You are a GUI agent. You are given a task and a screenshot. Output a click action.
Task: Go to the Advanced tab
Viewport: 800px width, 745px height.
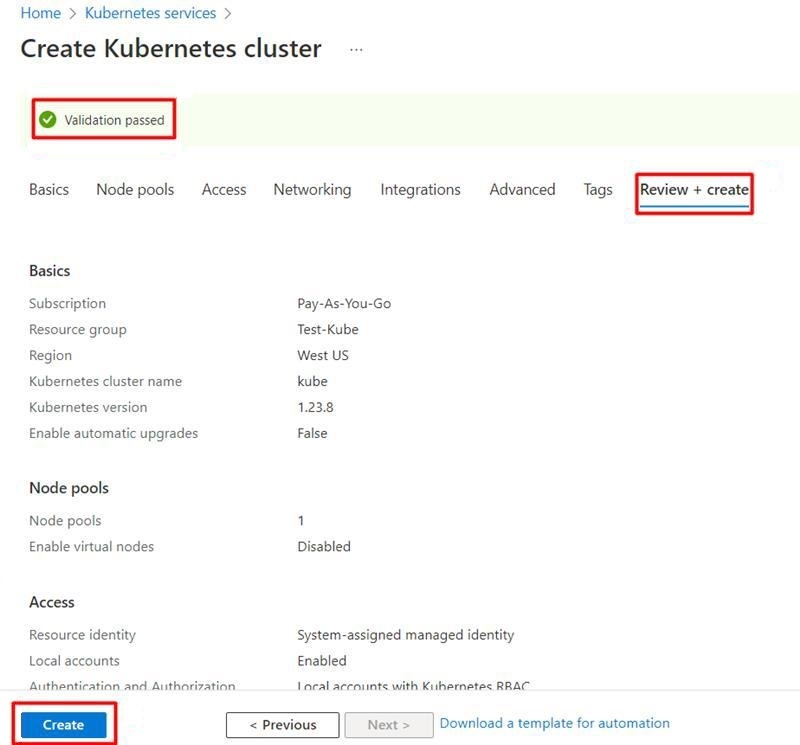coord(522,189)
